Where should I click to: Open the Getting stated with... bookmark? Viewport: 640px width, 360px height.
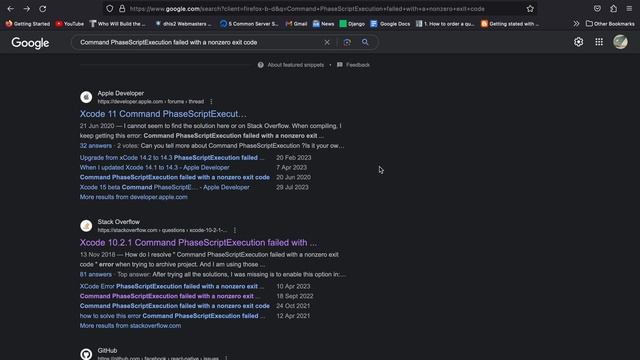(x=510, y=24)
